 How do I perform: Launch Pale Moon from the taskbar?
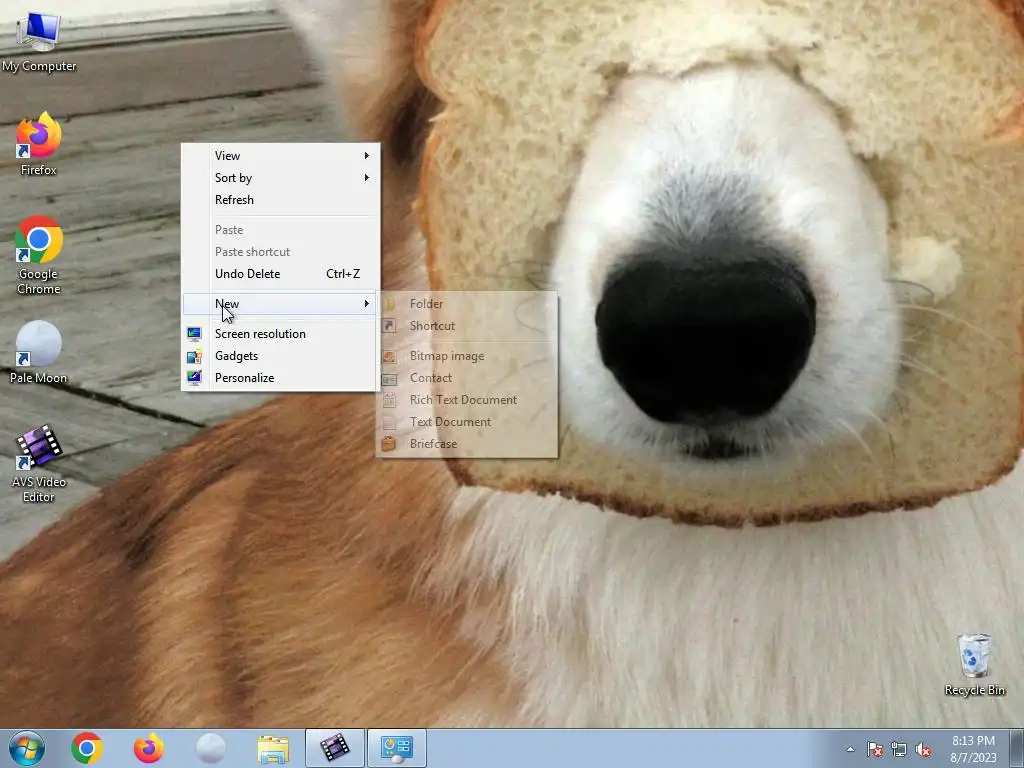[210, 748]
